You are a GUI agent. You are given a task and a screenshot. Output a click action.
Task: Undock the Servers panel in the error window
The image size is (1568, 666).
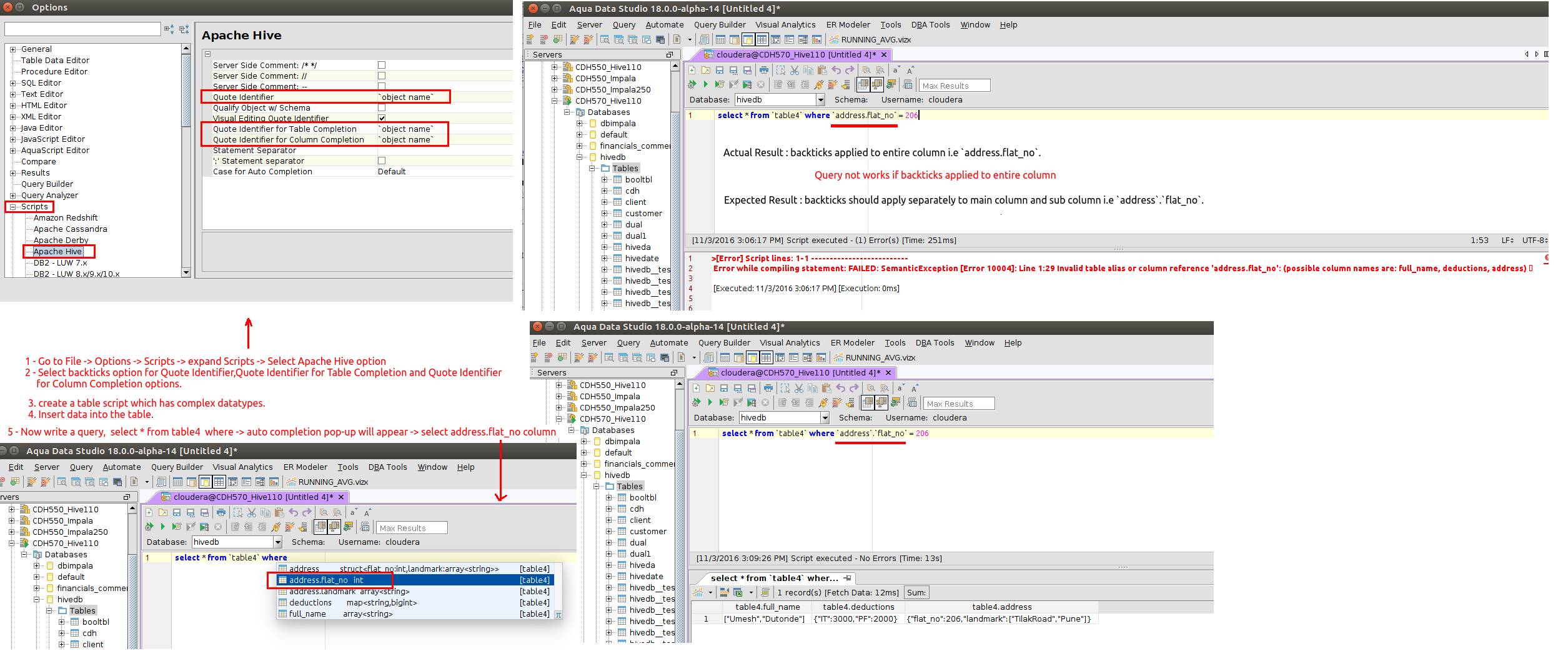(x=669, y=55)
